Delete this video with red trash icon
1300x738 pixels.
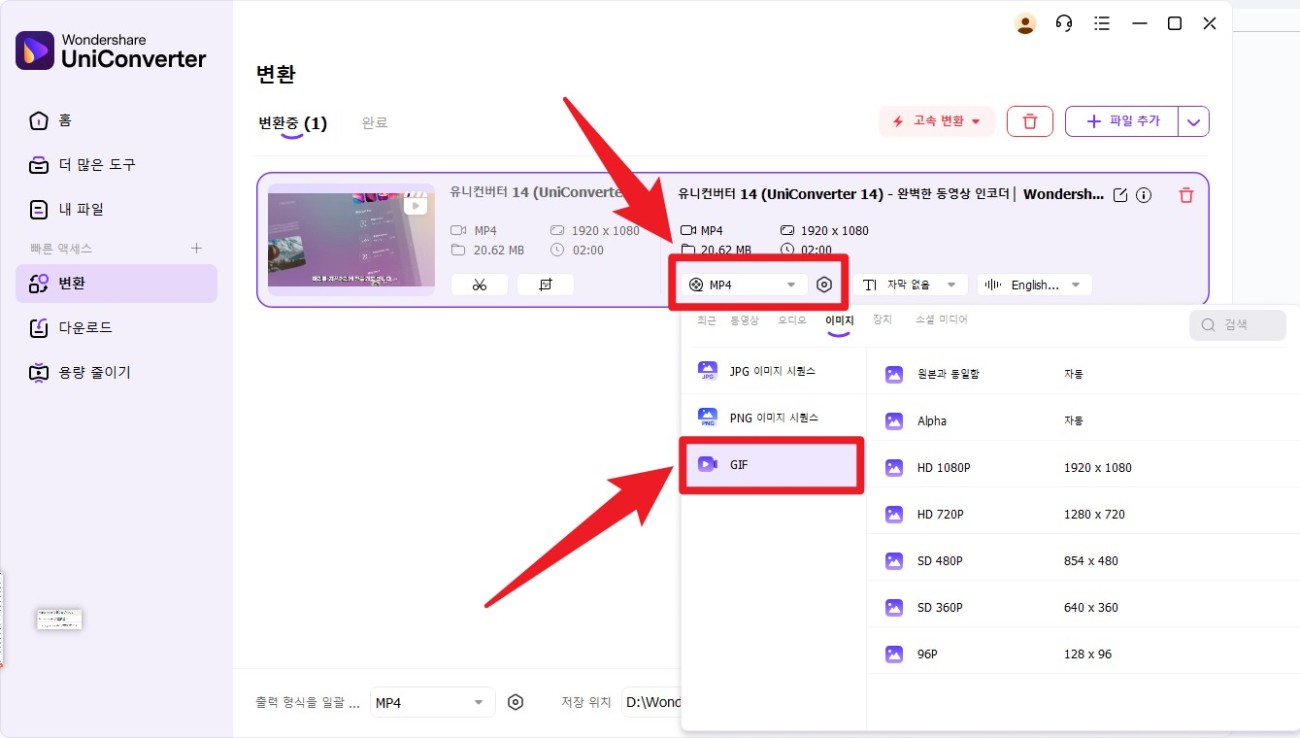point(1186,195)
